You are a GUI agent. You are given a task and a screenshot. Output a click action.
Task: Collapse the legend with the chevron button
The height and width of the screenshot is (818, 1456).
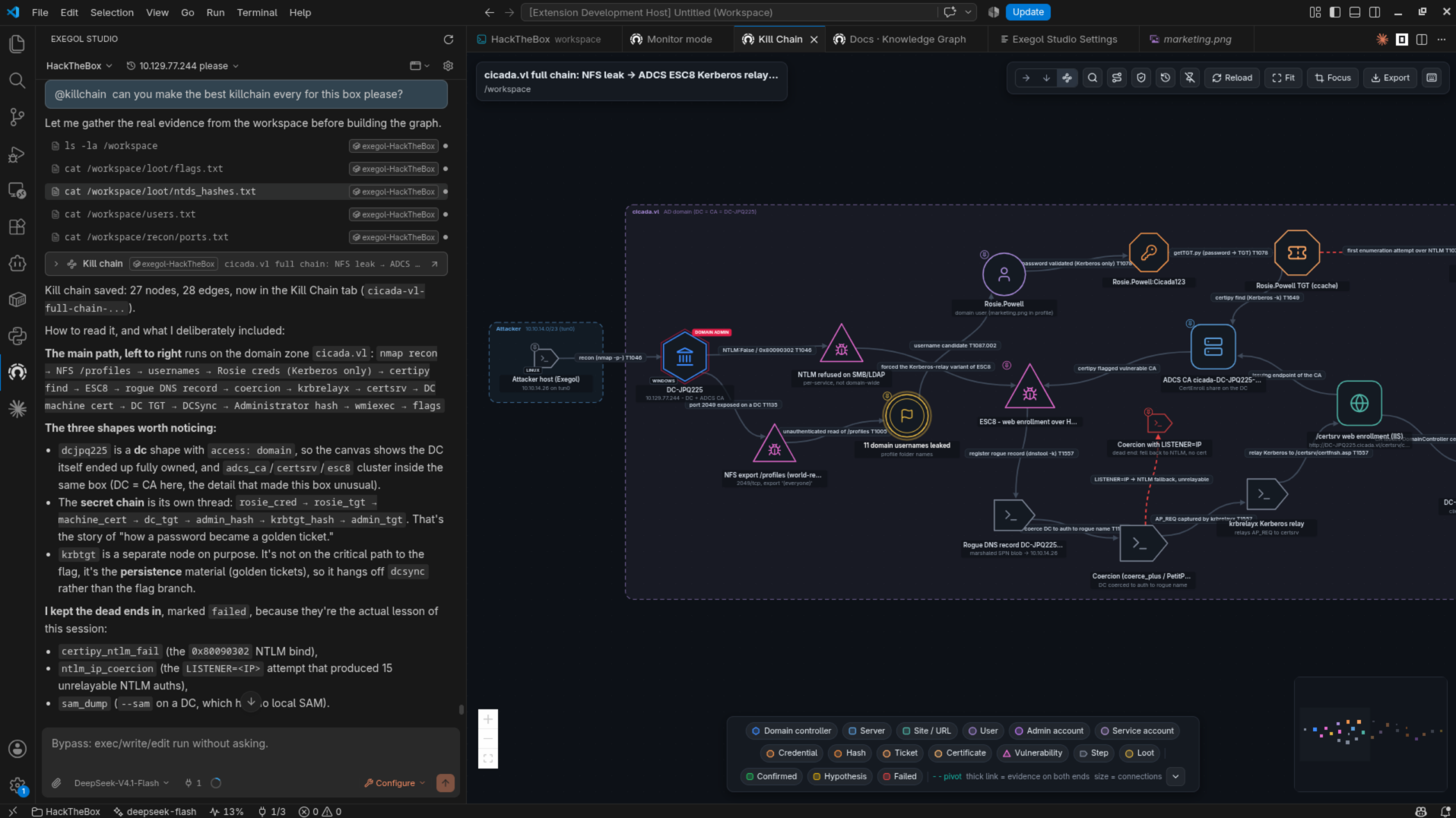[x=1175, y=776]
